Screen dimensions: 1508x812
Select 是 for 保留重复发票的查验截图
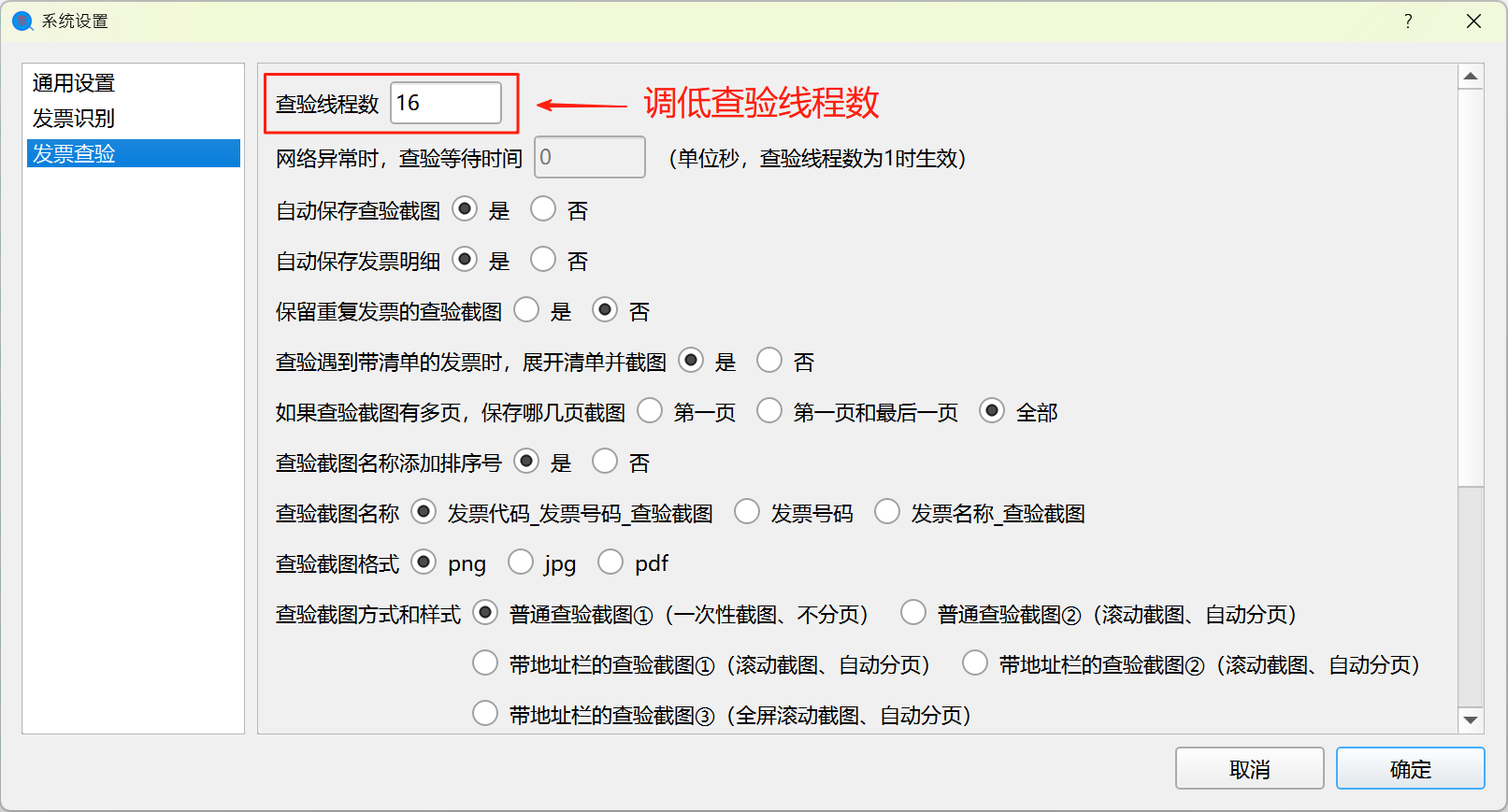[x=526, y=310]
